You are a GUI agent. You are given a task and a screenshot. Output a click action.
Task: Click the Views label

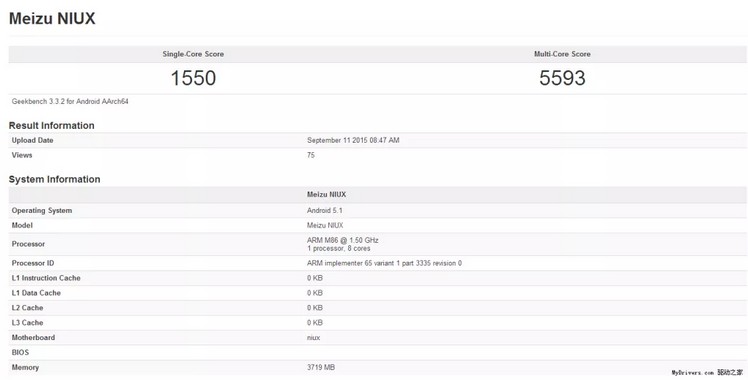point(22,155)
